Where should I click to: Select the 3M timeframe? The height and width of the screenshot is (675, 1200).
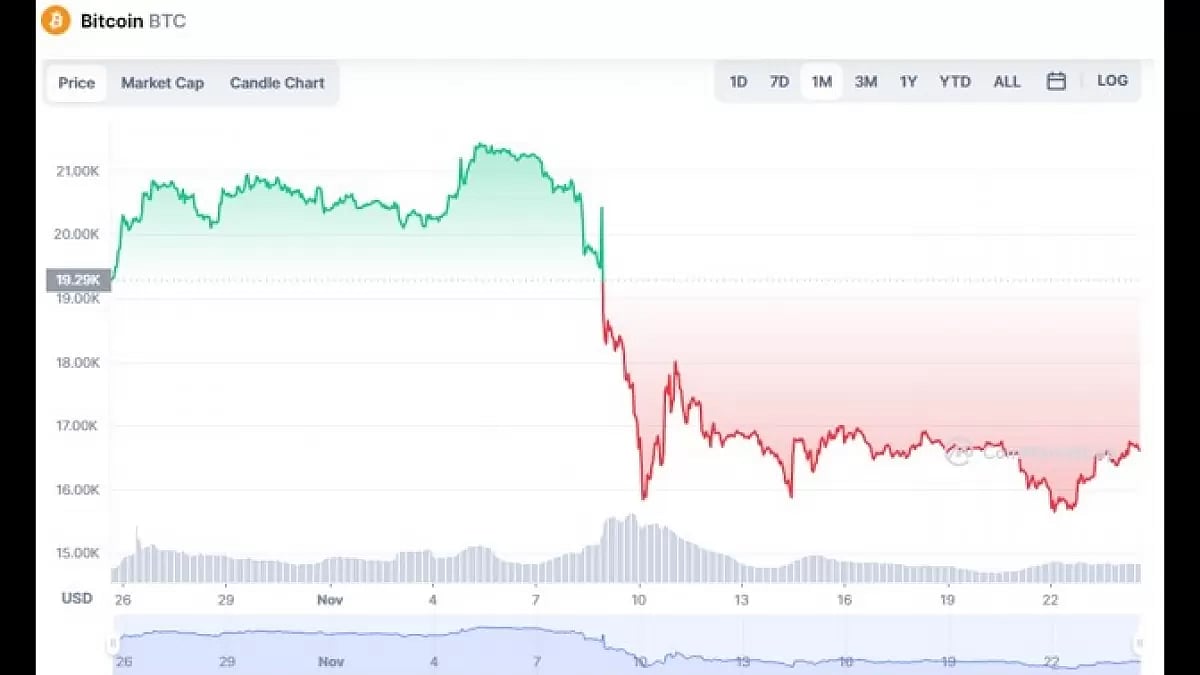[864, 81]
